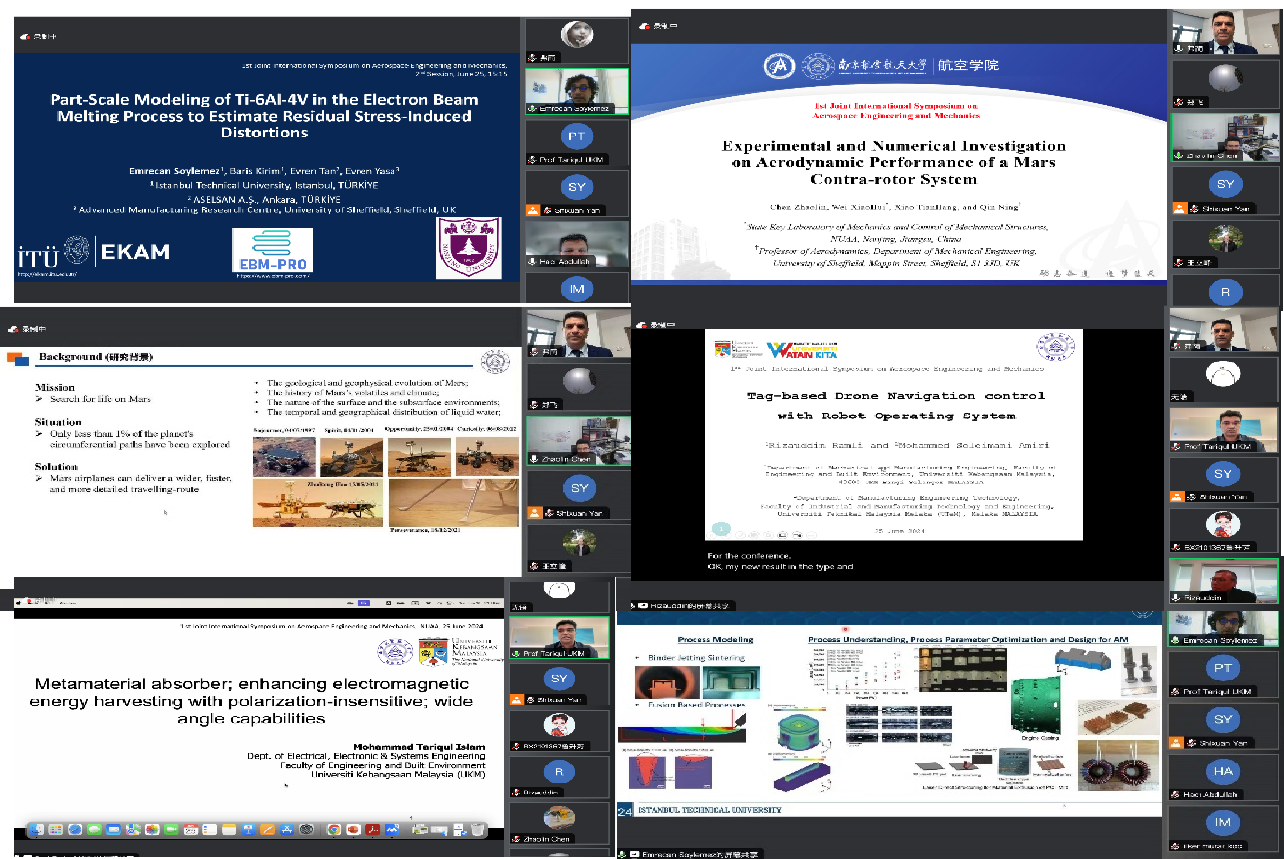Image resolution: width=1284 pixels, height=859 pixels.
Task: Open the Trash in the dock
Action: click(x=477, y=829)
